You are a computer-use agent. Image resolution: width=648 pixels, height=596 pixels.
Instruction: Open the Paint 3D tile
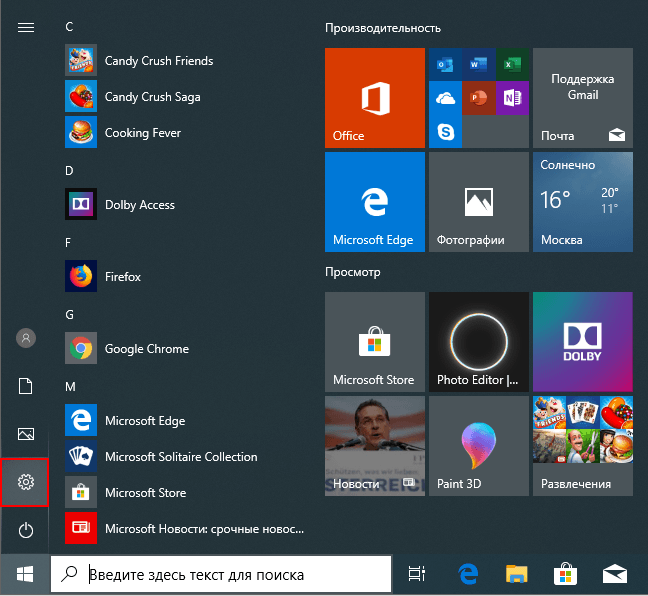coord(479,446)
